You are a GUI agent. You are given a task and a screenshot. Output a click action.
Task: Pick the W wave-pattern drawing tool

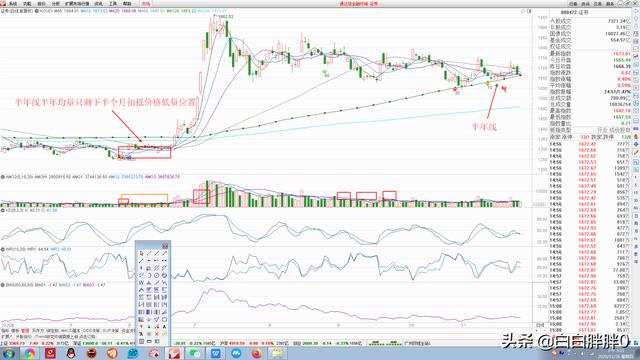(141, 283)
